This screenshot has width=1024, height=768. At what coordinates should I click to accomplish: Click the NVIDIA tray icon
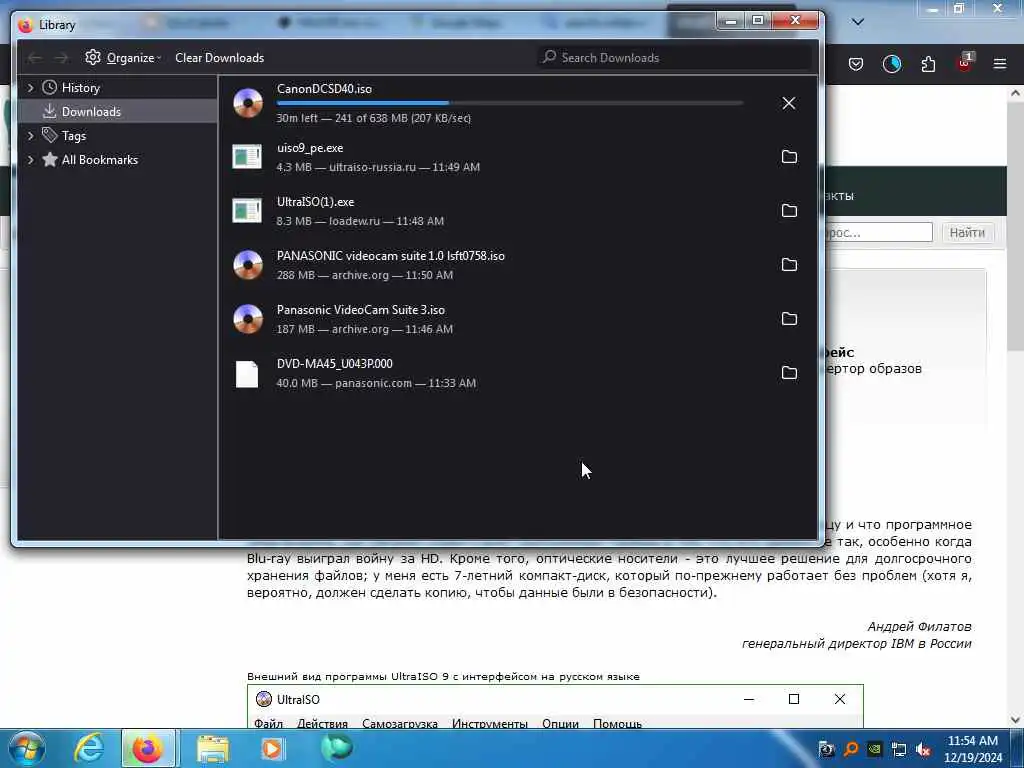pos(875,749)
